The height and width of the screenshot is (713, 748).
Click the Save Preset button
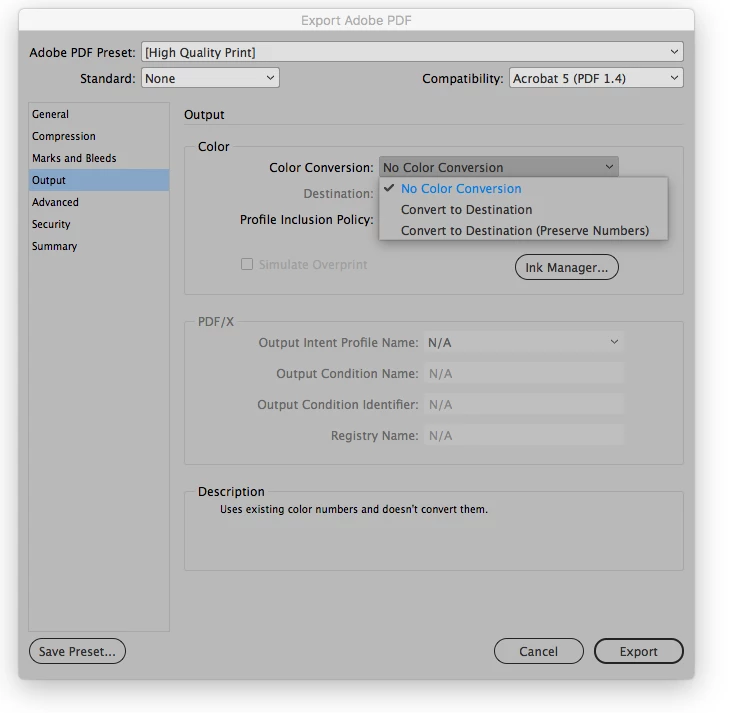[x=77, y=651]
